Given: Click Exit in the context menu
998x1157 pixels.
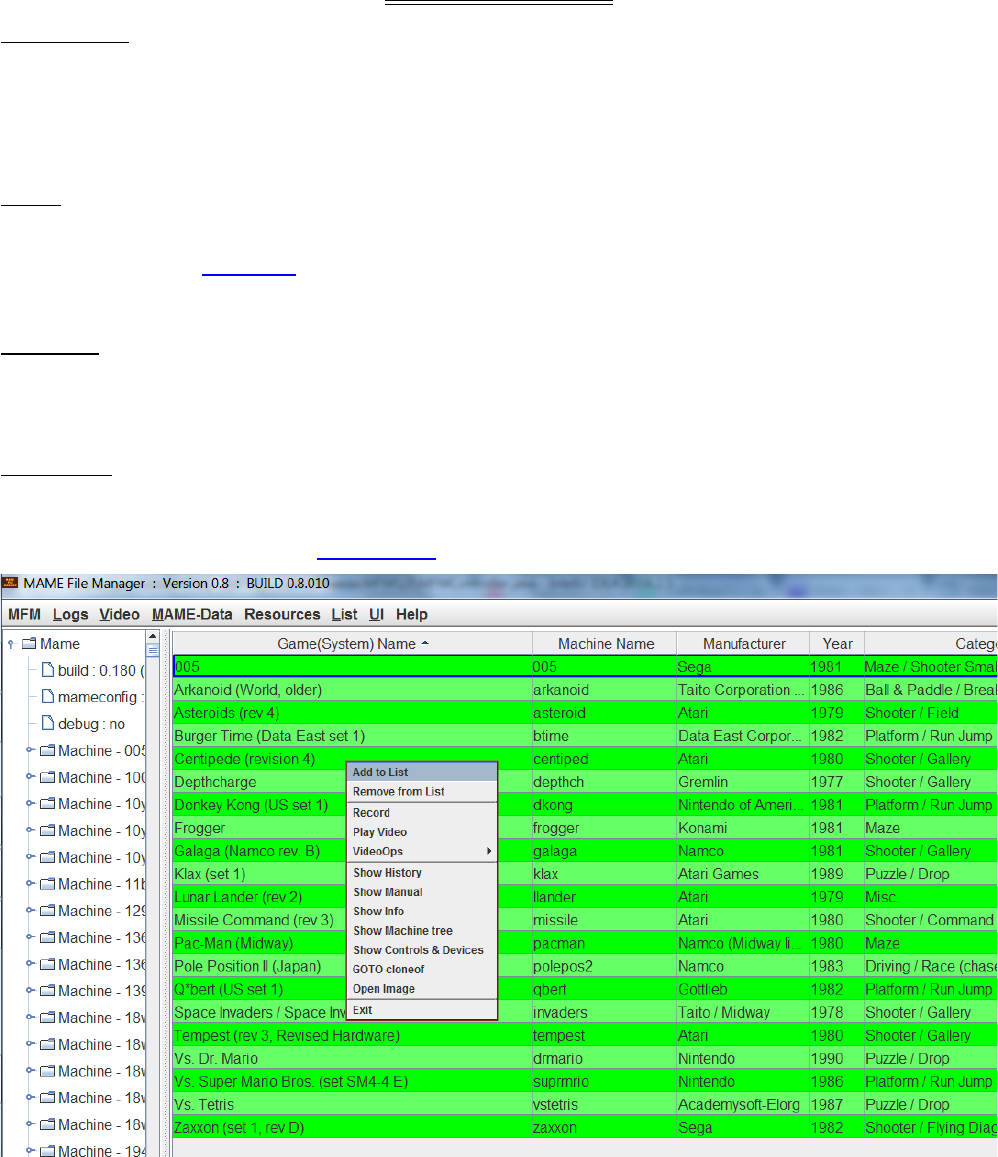Looking at the screenshot, I should 422,1010.
